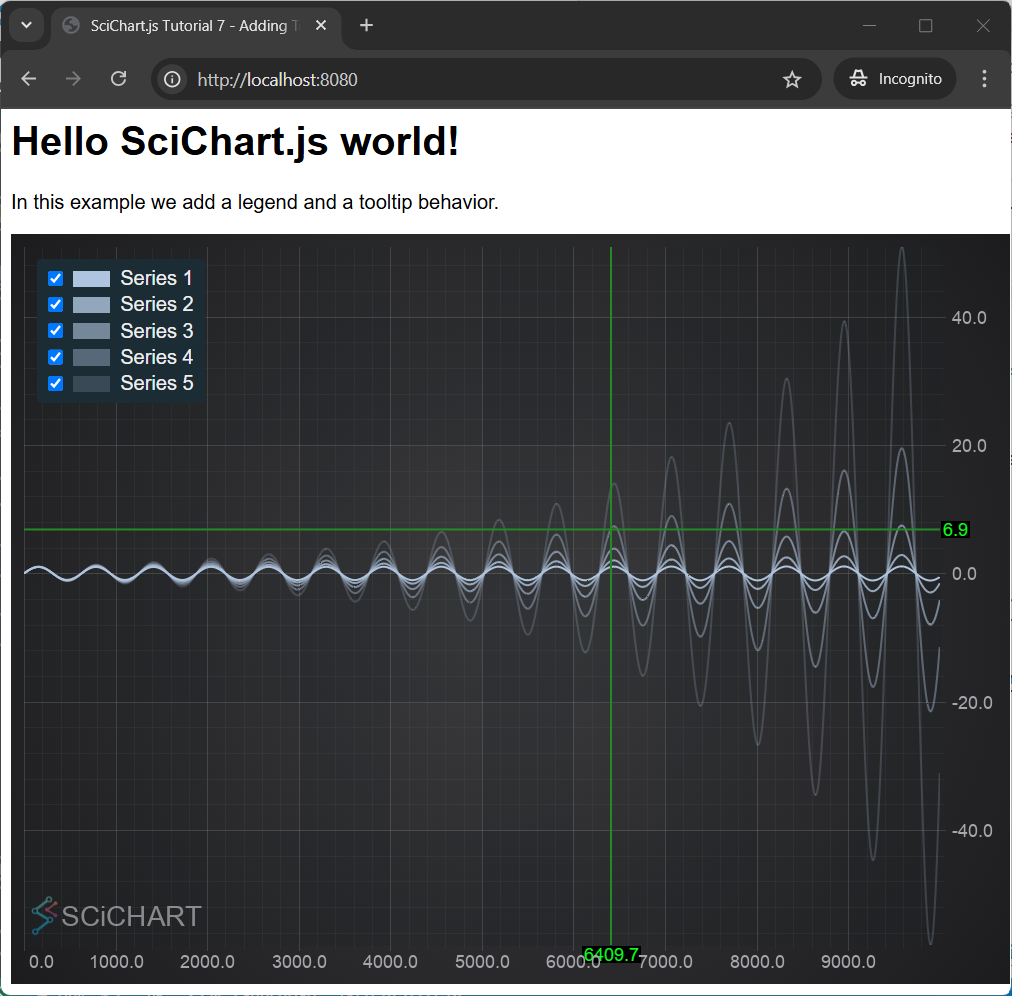Uncheck the Series 1 checkbox
Image resolution: width=1012 pixels, height=996 pixels.
click(x=56, y=278)
